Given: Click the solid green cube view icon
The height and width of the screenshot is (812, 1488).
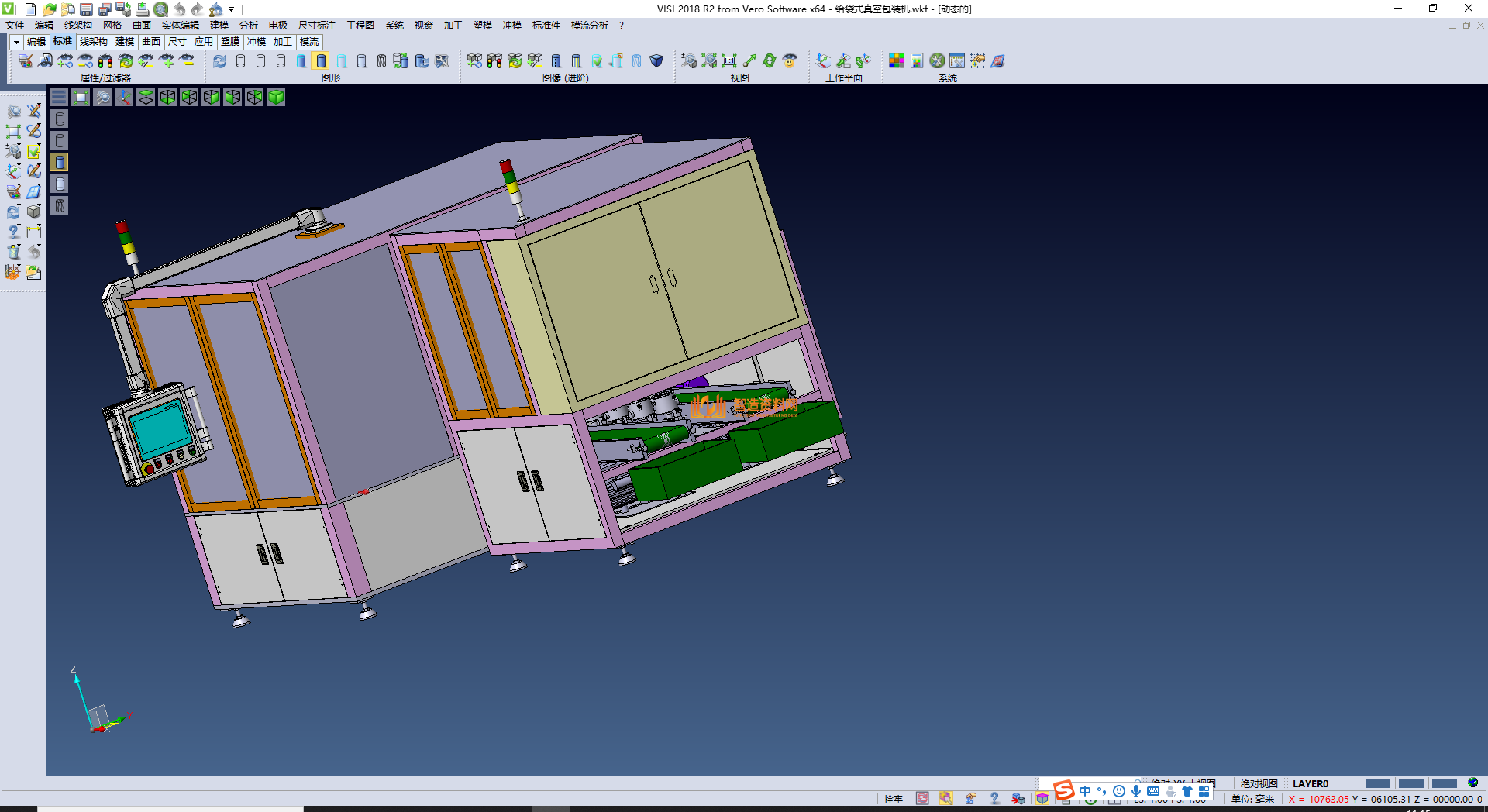Looking at the screenshot, I should pyautogui.click(x=276, y=97).
